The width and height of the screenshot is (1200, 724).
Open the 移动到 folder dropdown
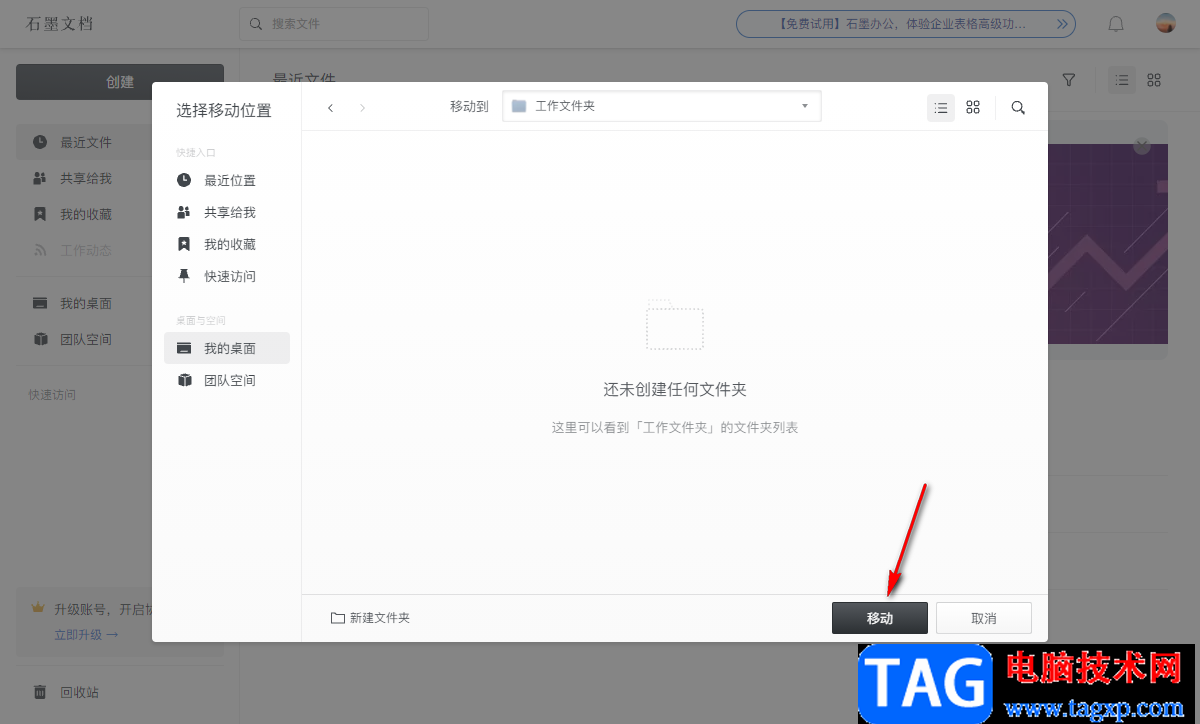[661, 106]
